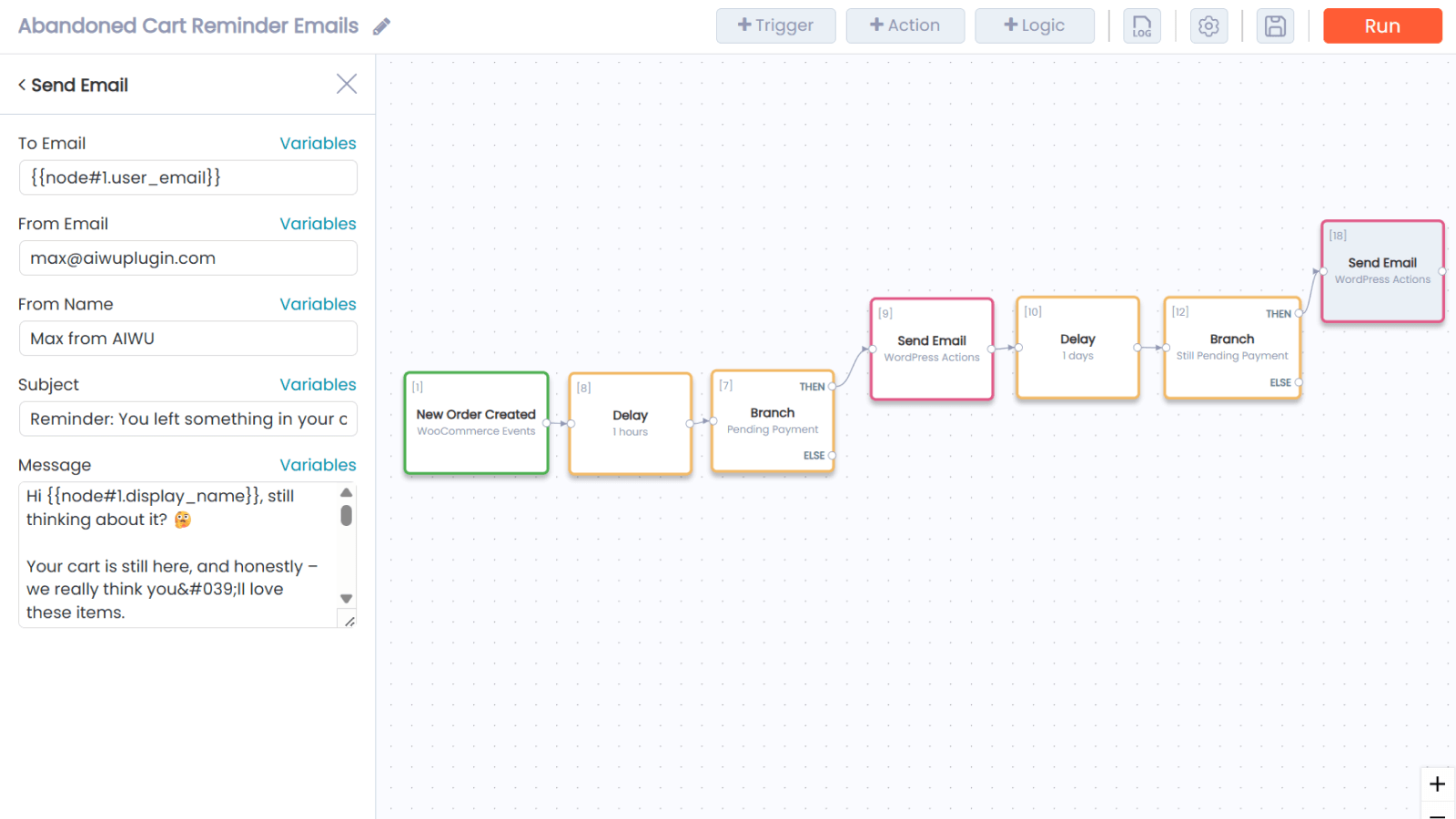Open the Action add menu

(905, 26)
